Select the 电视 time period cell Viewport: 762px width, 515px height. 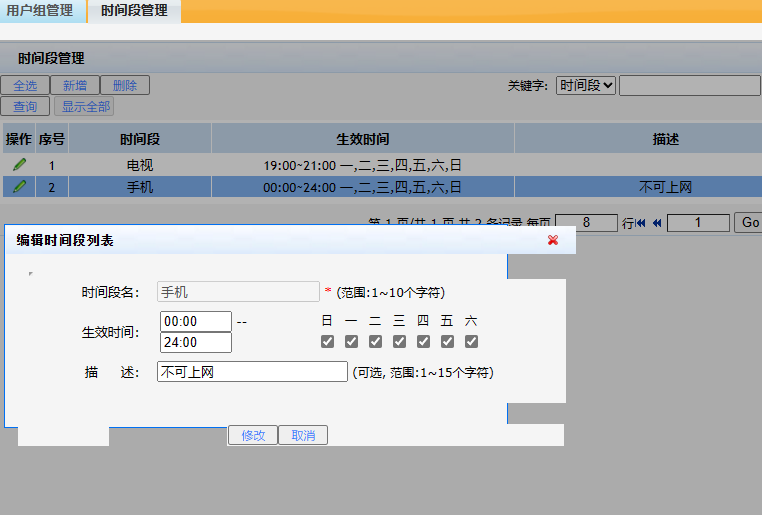coord(140,165)
